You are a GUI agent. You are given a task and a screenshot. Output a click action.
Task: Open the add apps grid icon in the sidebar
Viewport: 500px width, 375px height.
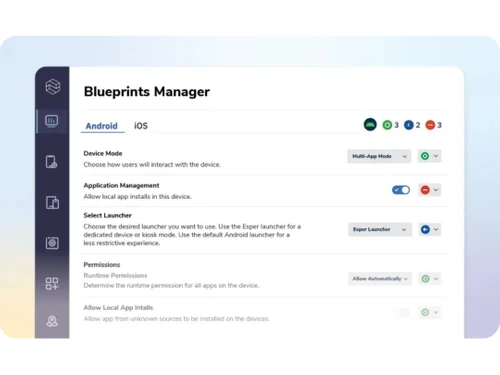pyautogui.click(x=52, y=284)
